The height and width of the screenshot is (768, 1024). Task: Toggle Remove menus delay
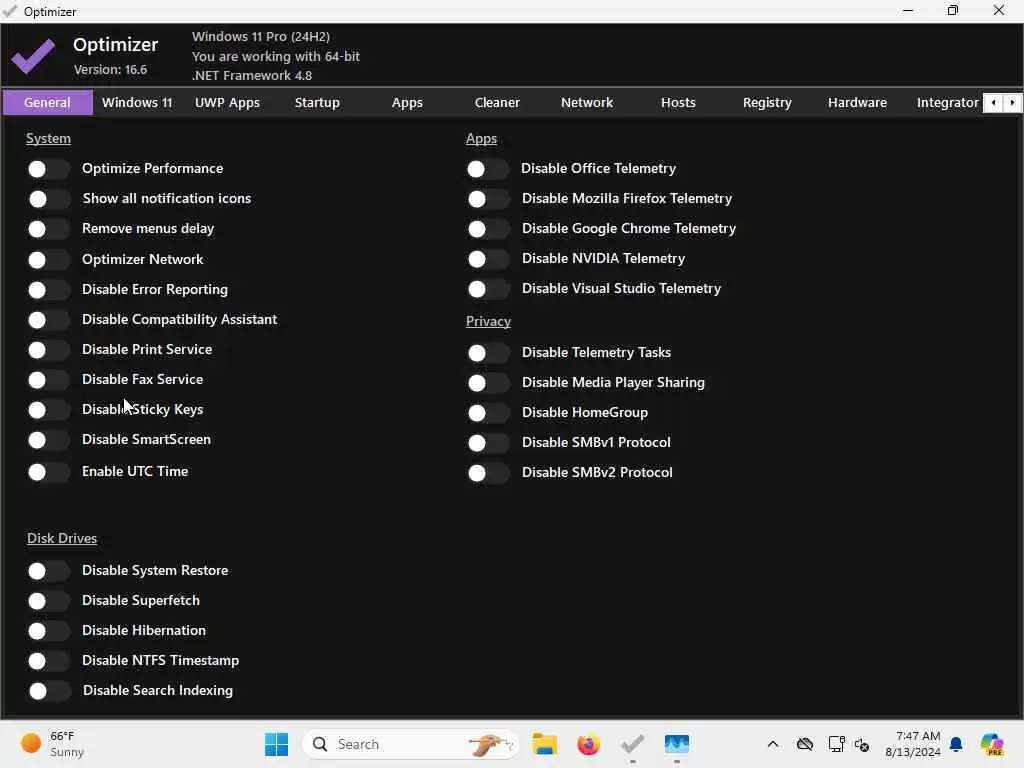48,229
